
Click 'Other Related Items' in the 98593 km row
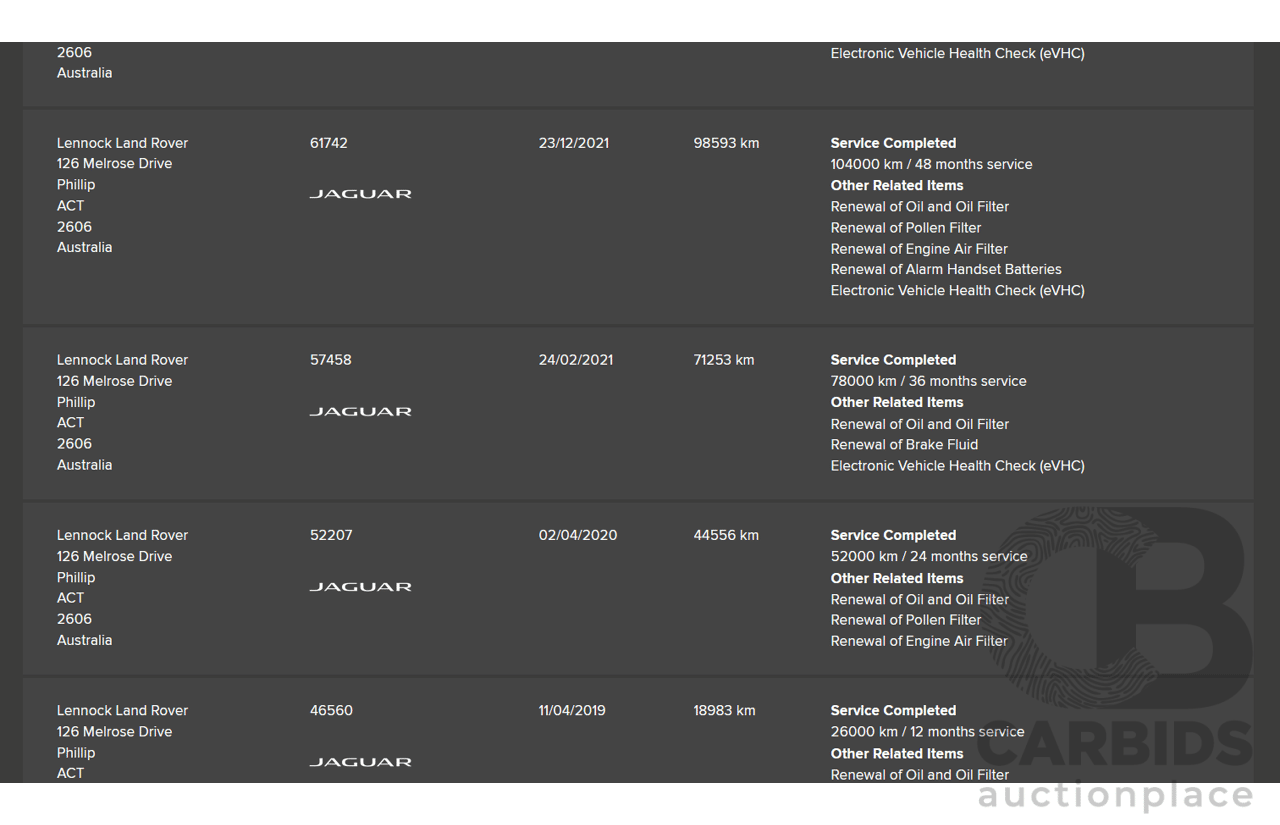point(897,185)
